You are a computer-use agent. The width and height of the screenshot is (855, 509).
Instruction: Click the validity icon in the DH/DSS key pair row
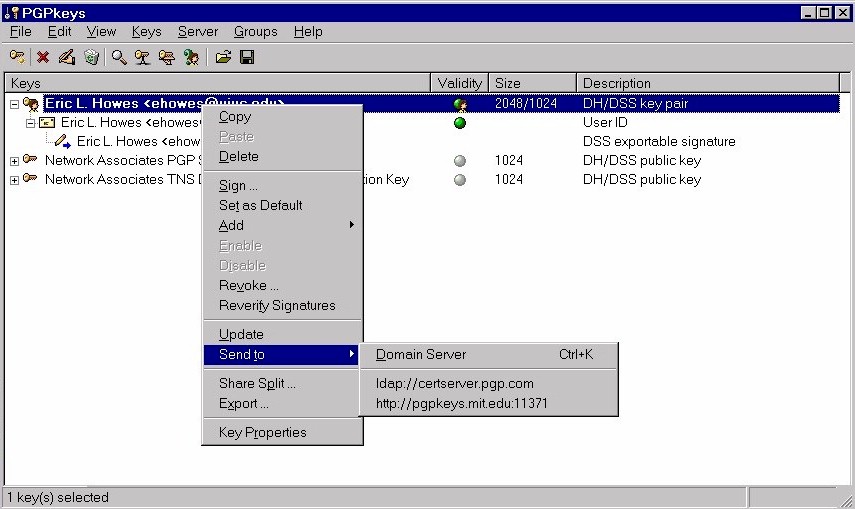tap(460, 104)
